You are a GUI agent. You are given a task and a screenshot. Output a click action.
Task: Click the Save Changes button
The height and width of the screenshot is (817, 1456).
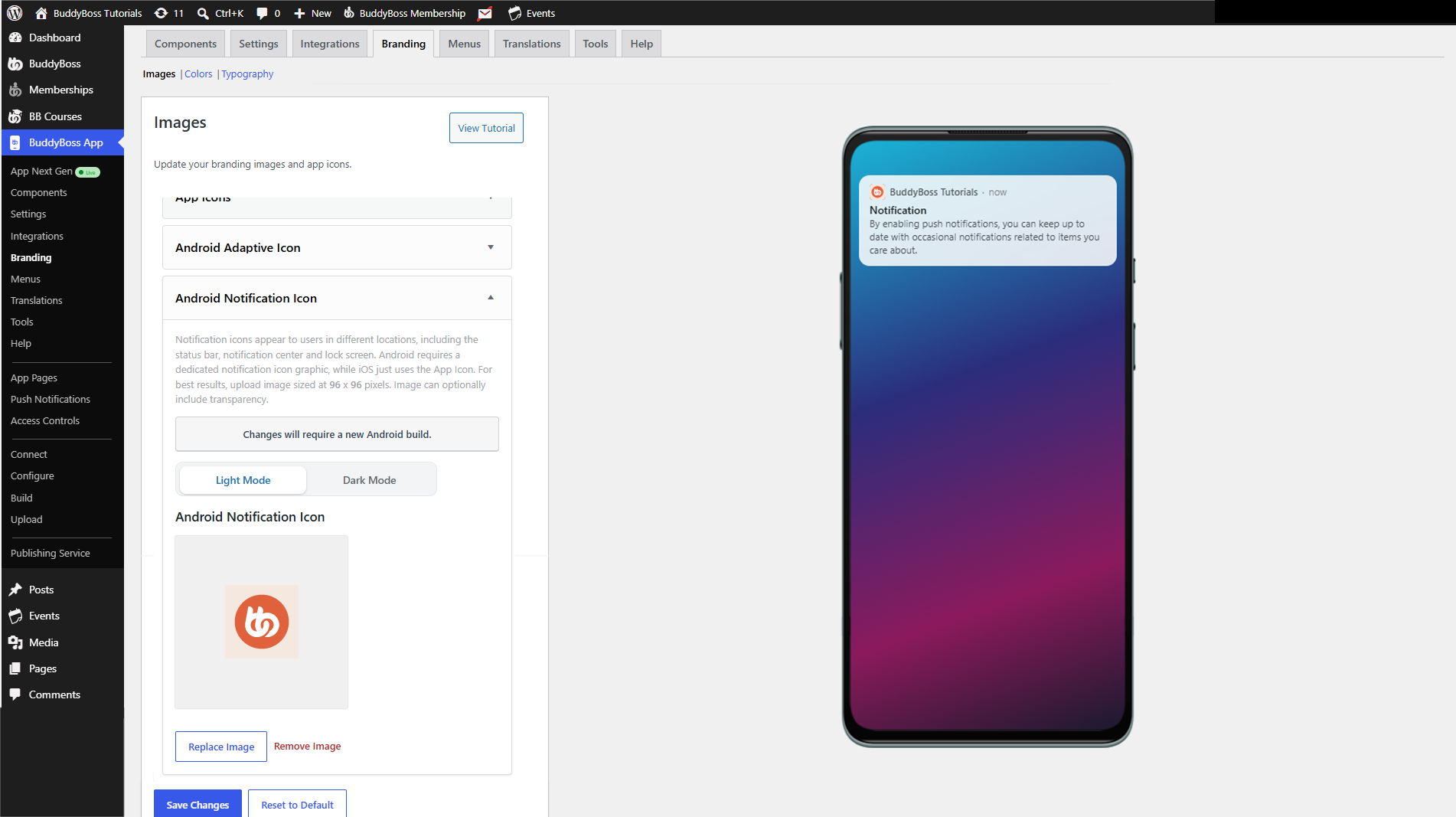(x=198, y=804)
